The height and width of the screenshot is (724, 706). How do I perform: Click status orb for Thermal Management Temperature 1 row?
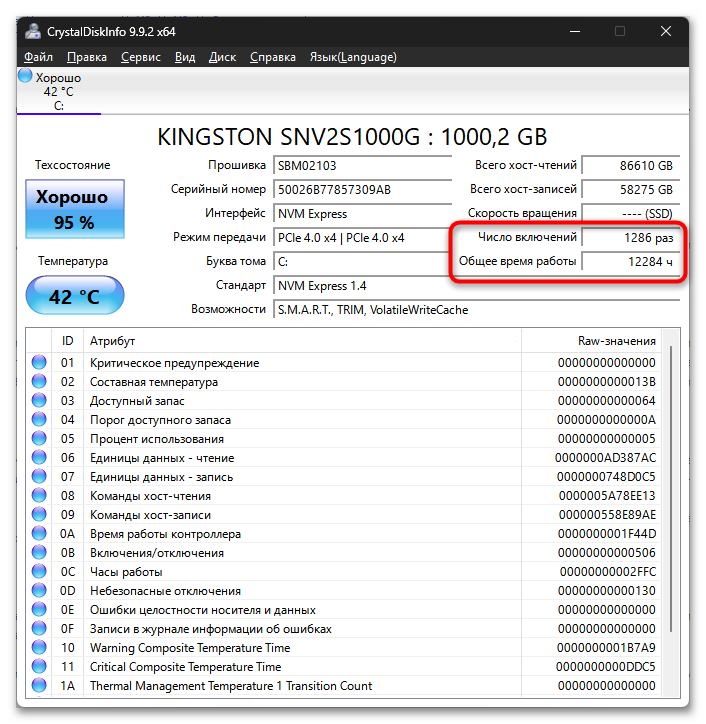[39, 685]
